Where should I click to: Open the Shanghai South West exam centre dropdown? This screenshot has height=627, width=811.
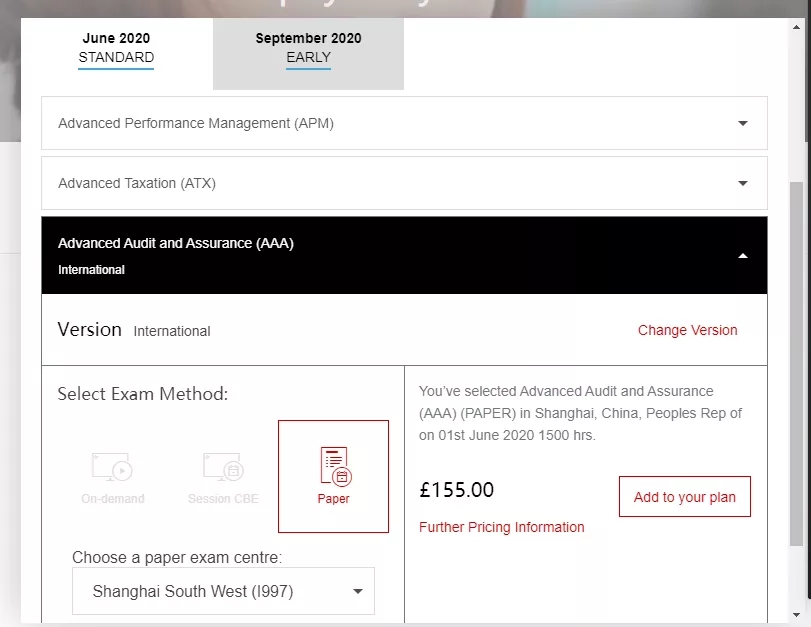(x=223, y=591)
